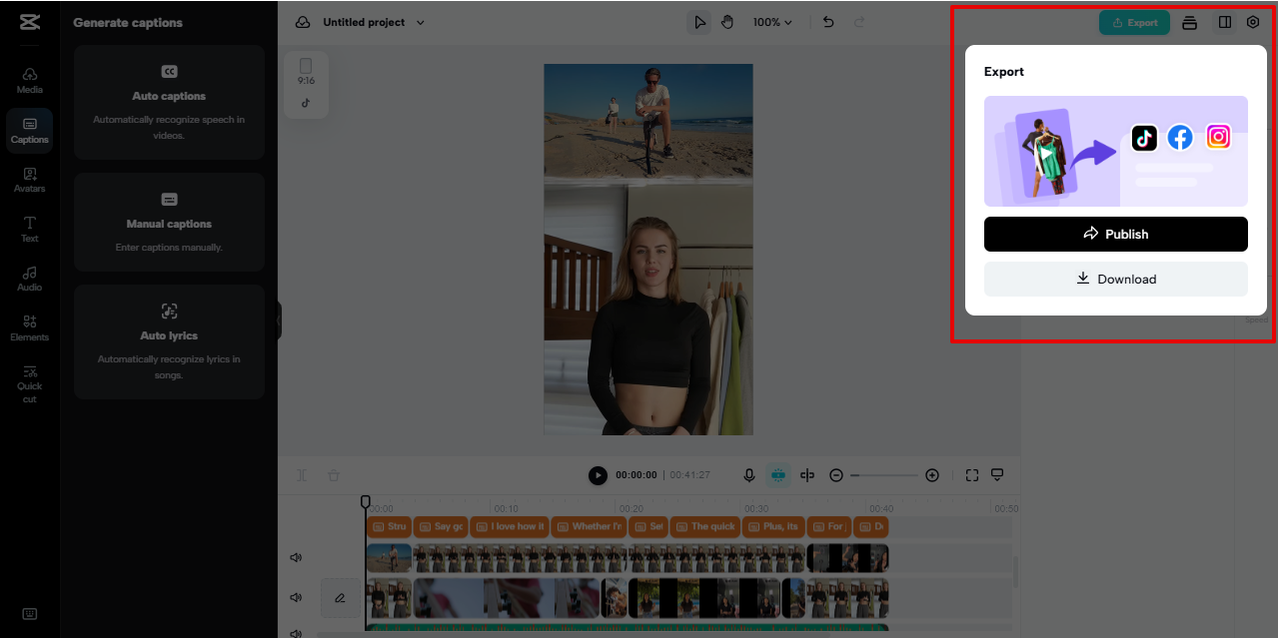
Task: Toggle the side-by-side panel layout icon
Action: [x=1225, y=21]
